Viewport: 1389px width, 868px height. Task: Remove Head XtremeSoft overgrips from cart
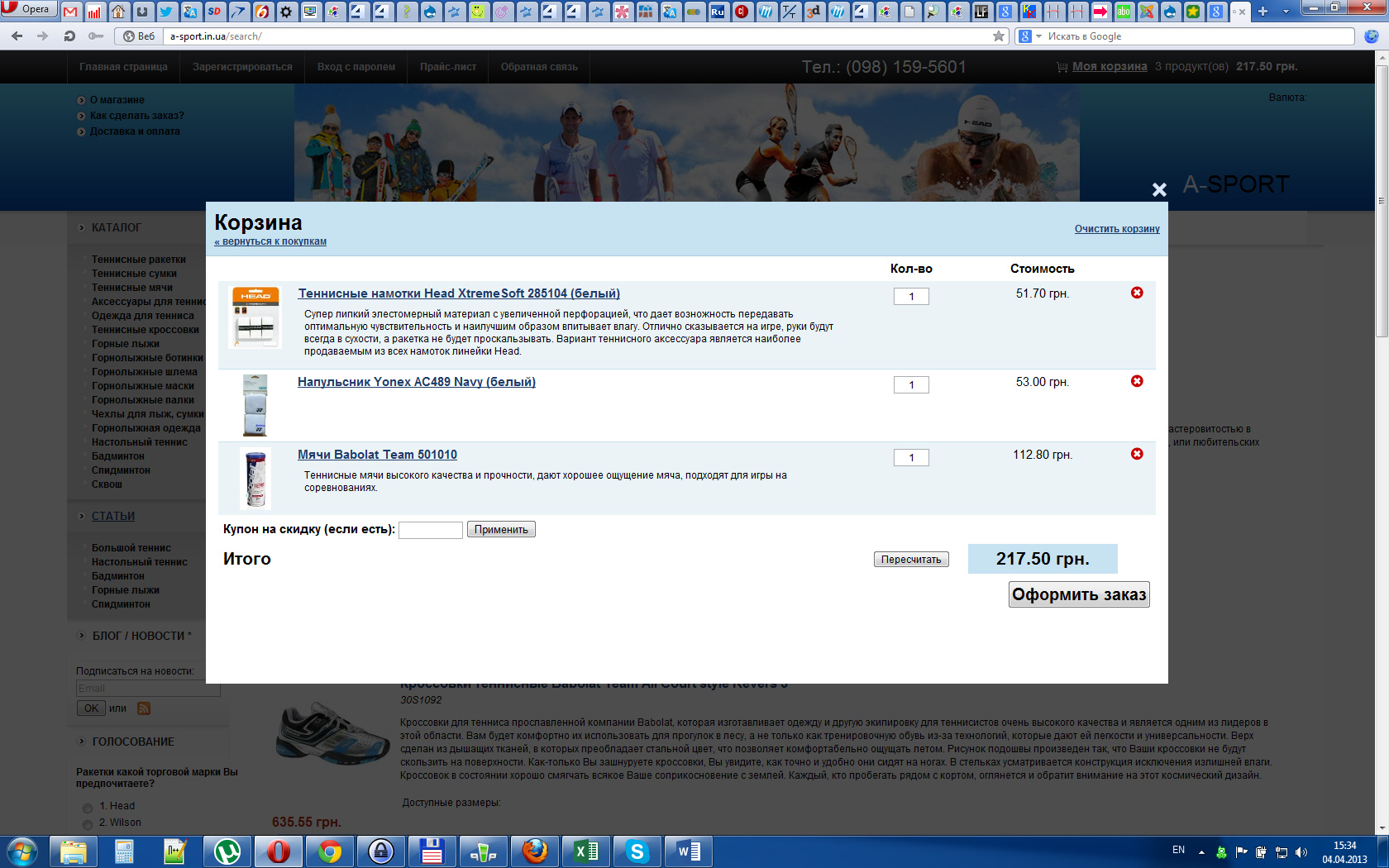[x=1137, y=293]
